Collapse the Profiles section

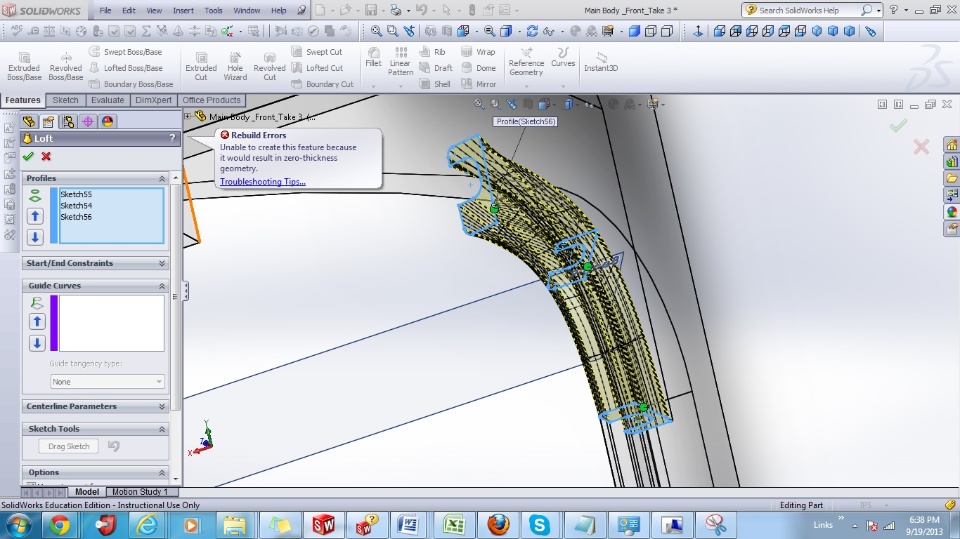pyautogui.click(x=162, y=178)
